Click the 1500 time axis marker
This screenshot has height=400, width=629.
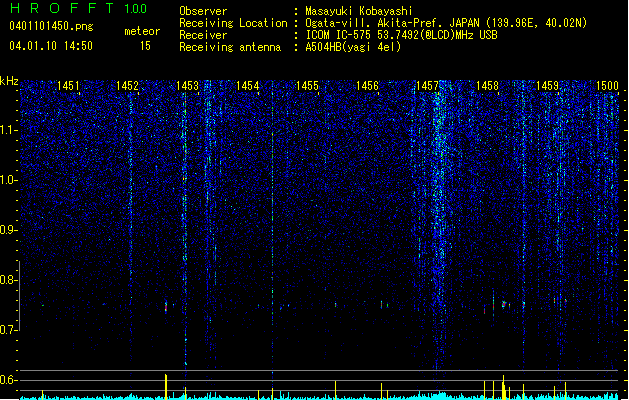pos(607,85)
